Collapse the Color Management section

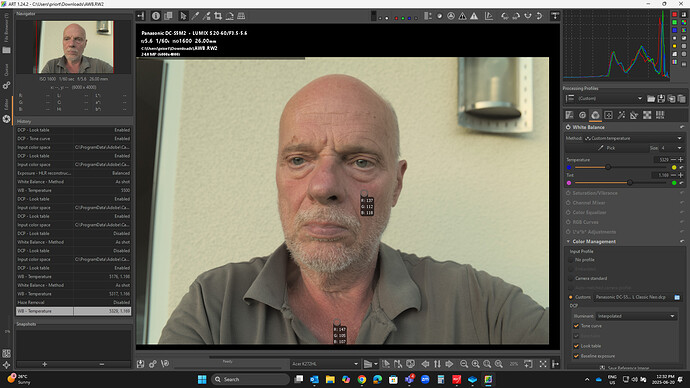point(568,242)
